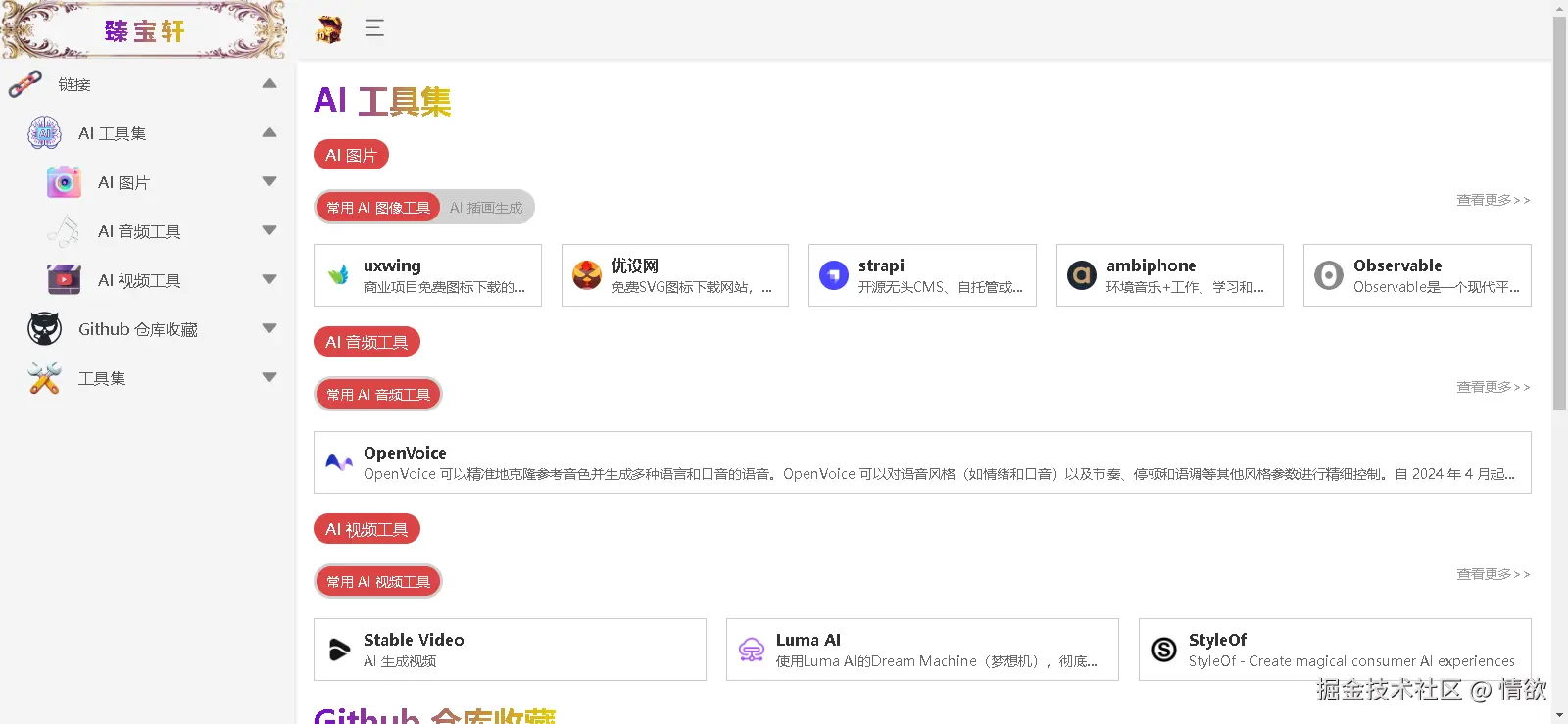This screenshot has width=1568, height=724.
Task: Toggle the hamburger menu icon
Action: coord(374,28)
